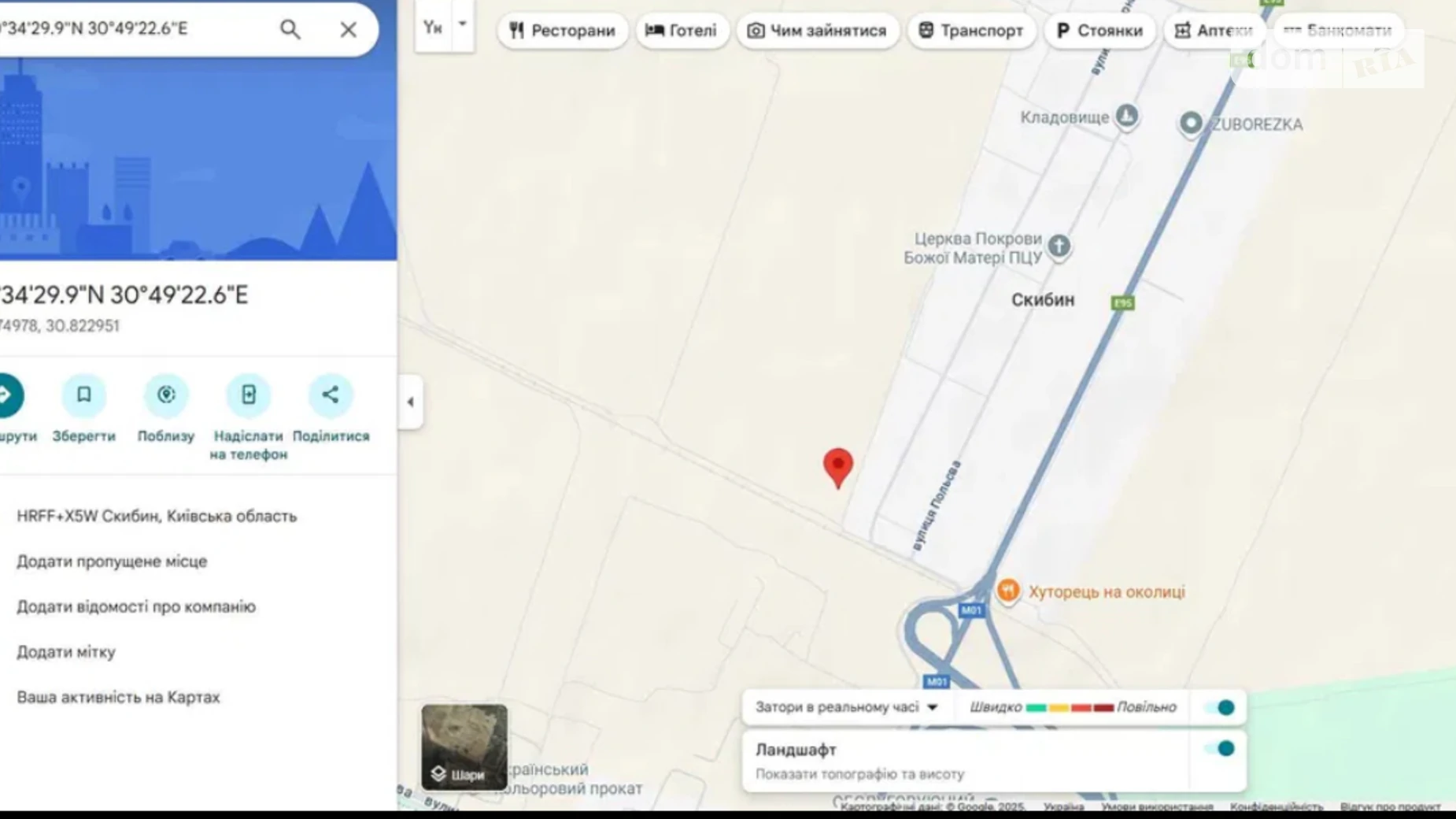Select the Поблизу nearby icon
The width and height of the screenshot is (1456, 819).
[x=166, y=395]
